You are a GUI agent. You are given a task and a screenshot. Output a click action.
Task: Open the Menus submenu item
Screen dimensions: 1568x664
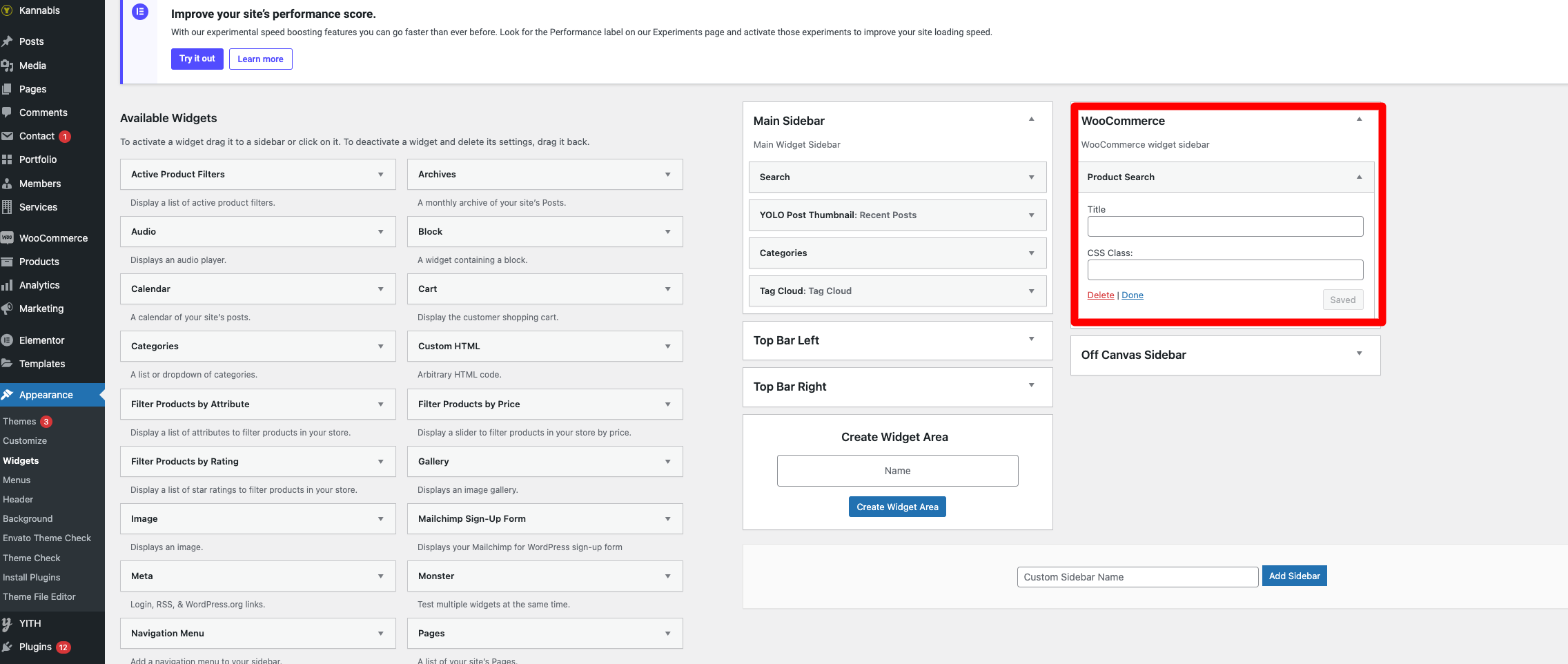17,480
